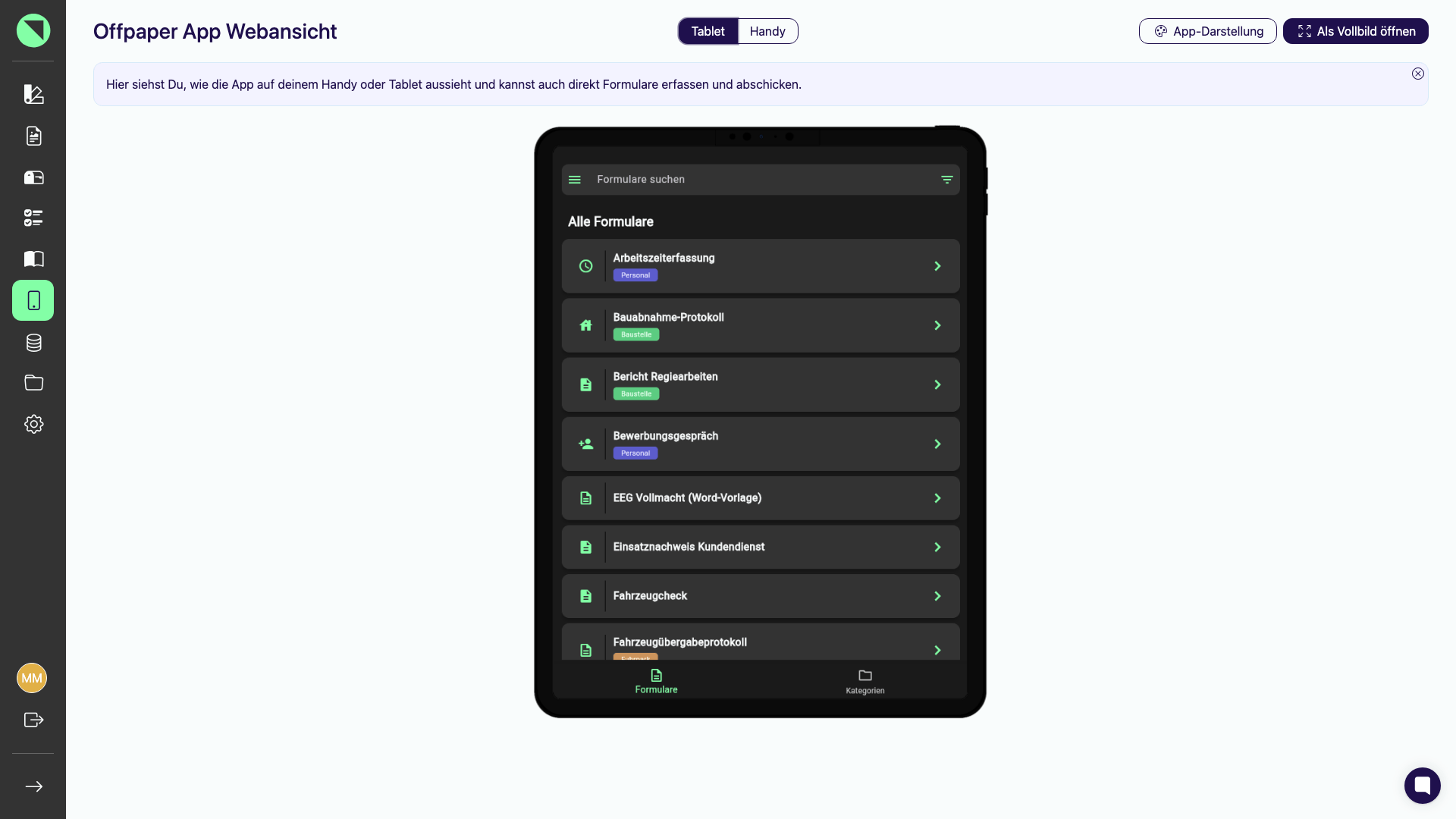This screenshot has width=1456, height=819.
Task: Click the document icon of EEG Vollmacht
Action: [585, 498]
